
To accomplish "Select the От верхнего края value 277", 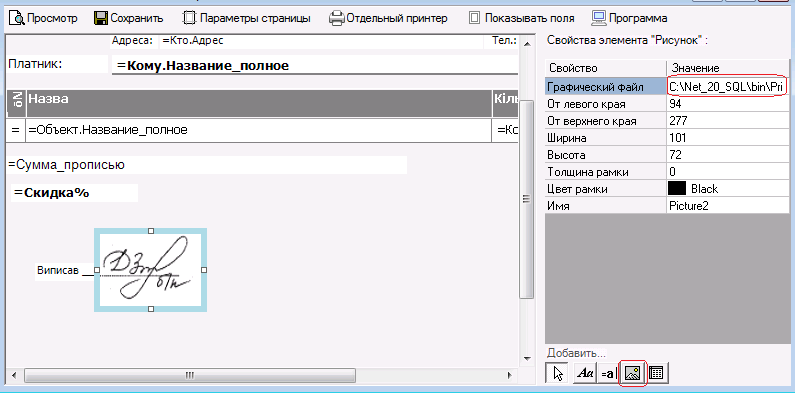I will [x=728, y=121].
